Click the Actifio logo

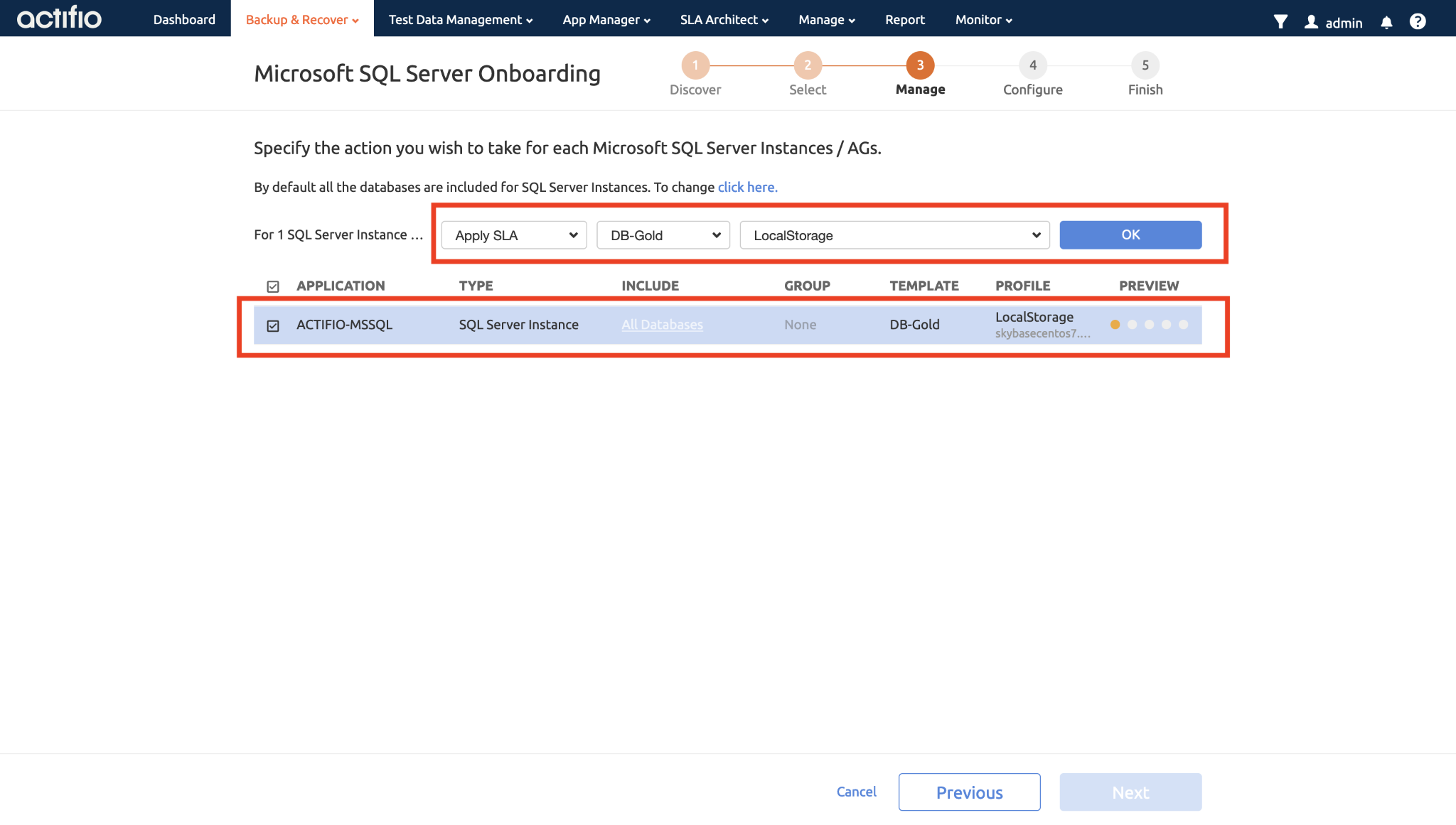tap(59, 18)
